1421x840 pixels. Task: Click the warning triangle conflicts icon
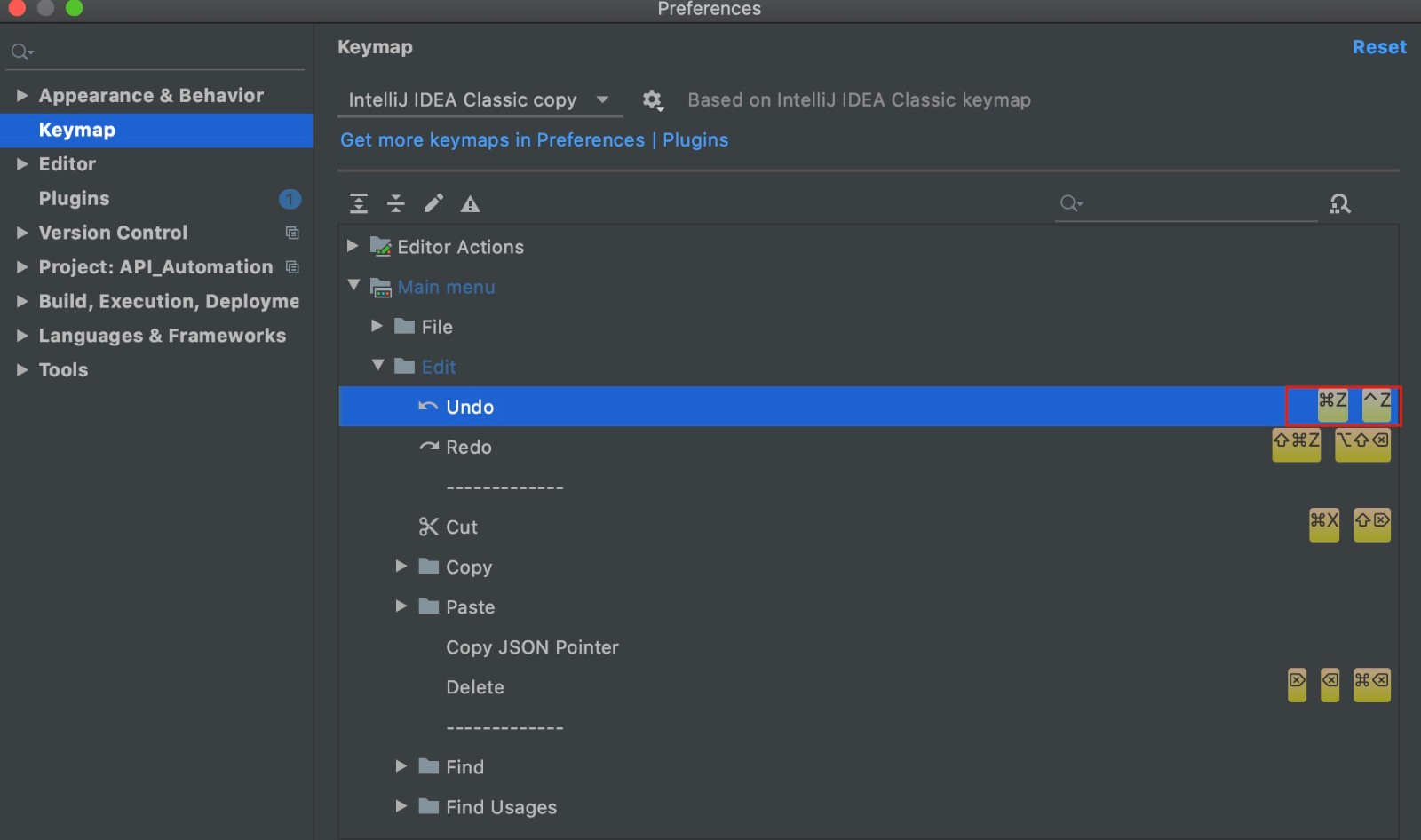[471, 204]
